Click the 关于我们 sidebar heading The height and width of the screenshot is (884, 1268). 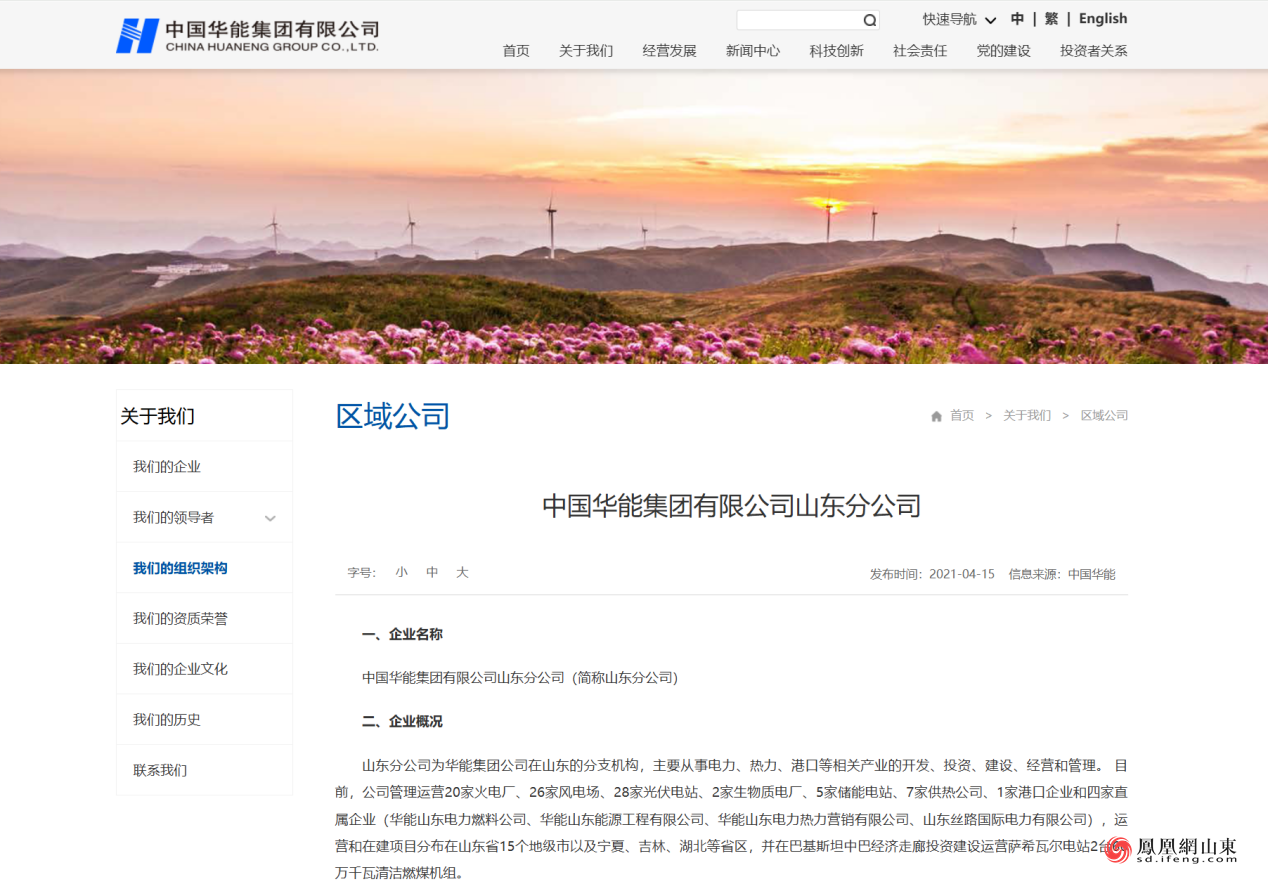coord(158,417)
